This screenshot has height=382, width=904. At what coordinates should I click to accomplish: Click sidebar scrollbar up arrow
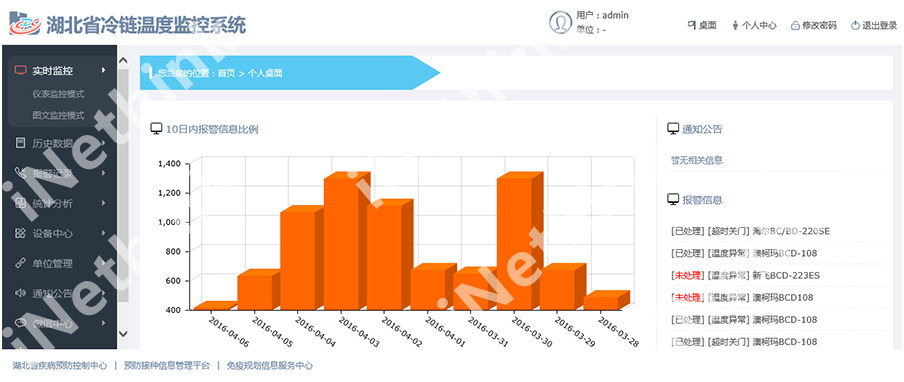click(x=123, y=60)
